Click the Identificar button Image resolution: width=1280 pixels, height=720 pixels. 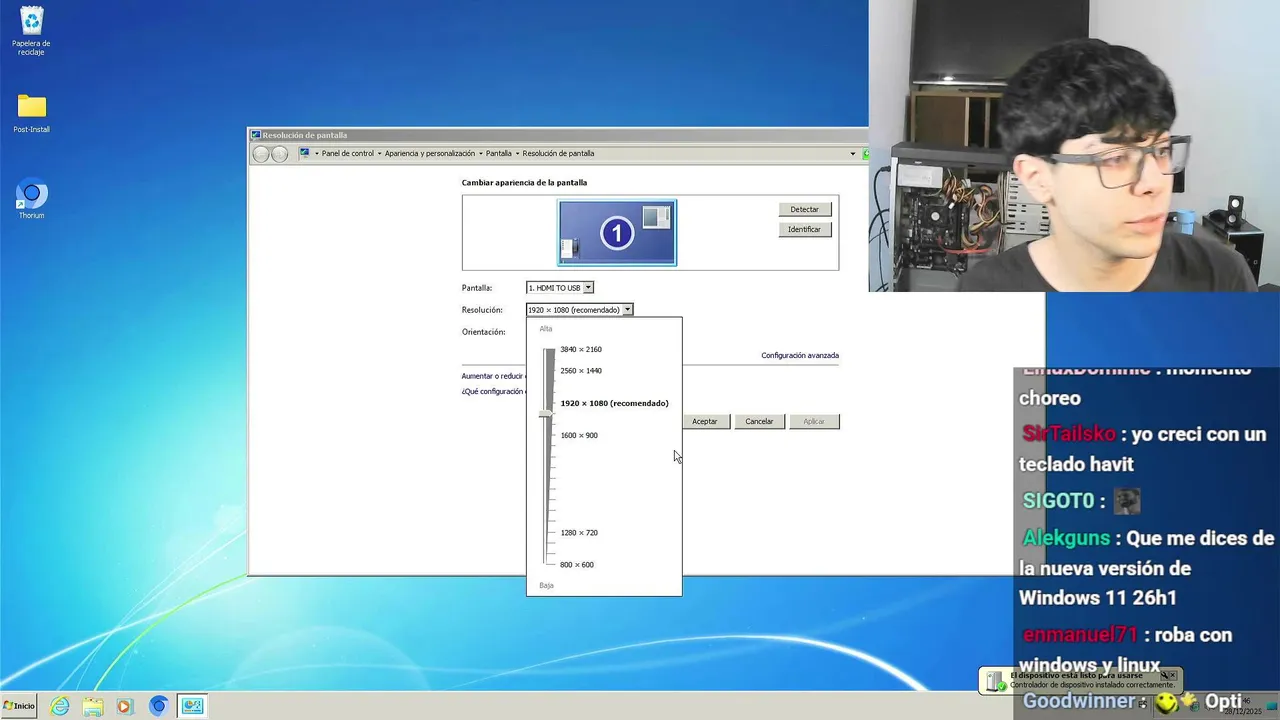[805, 229]
